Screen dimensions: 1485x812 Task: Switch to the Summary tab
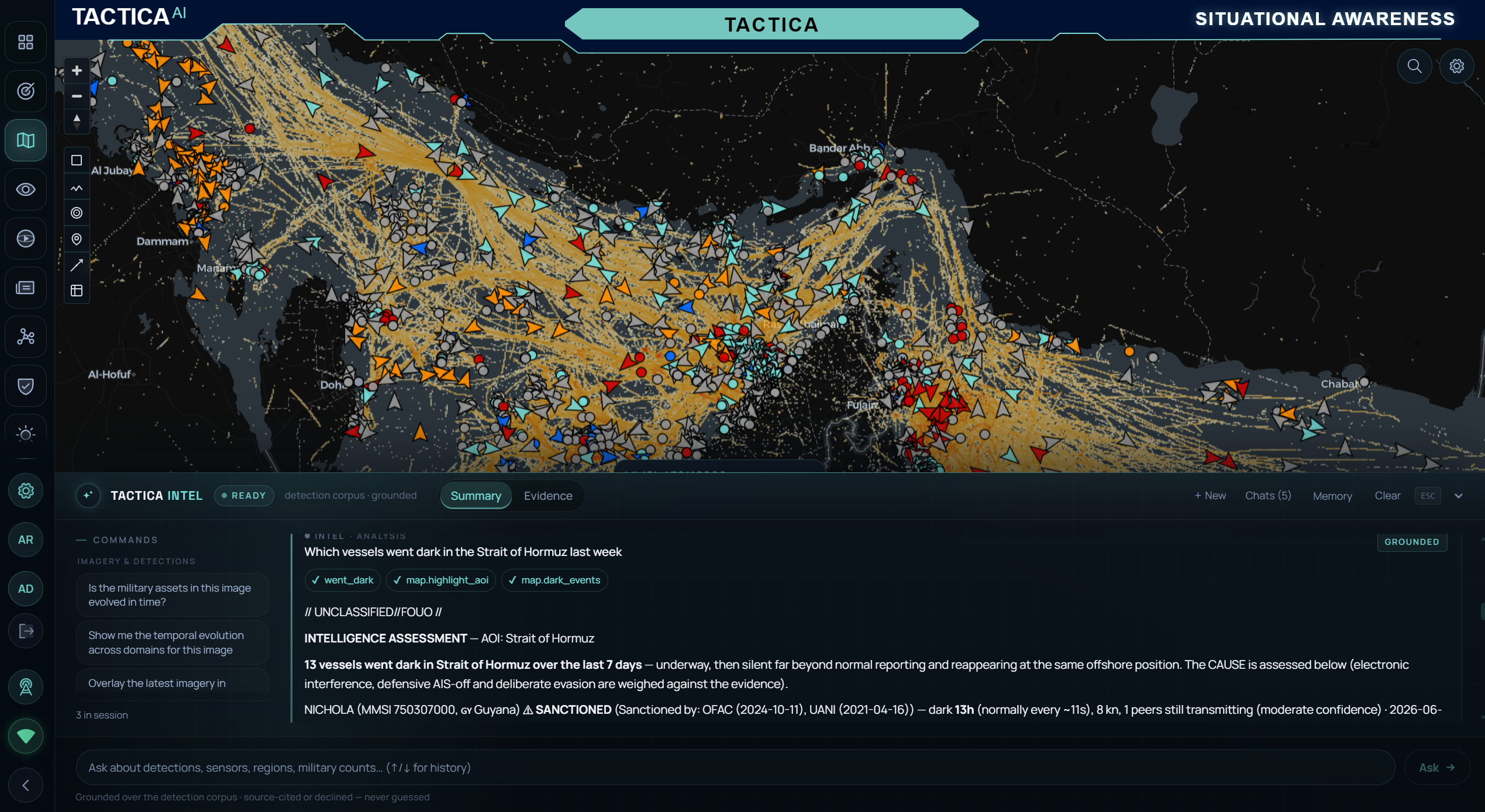[476, 496]
